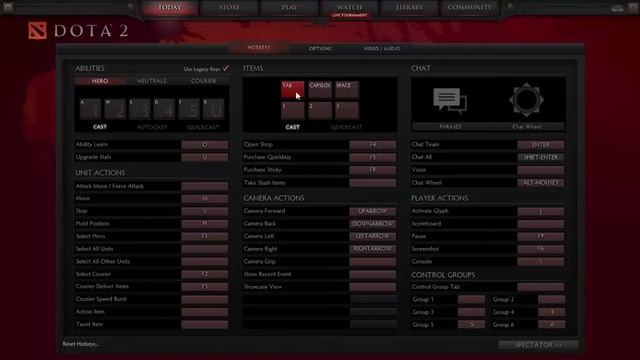This screenshot has height=360, width=640.
Task: Open the Library tab
Action: 409,8
